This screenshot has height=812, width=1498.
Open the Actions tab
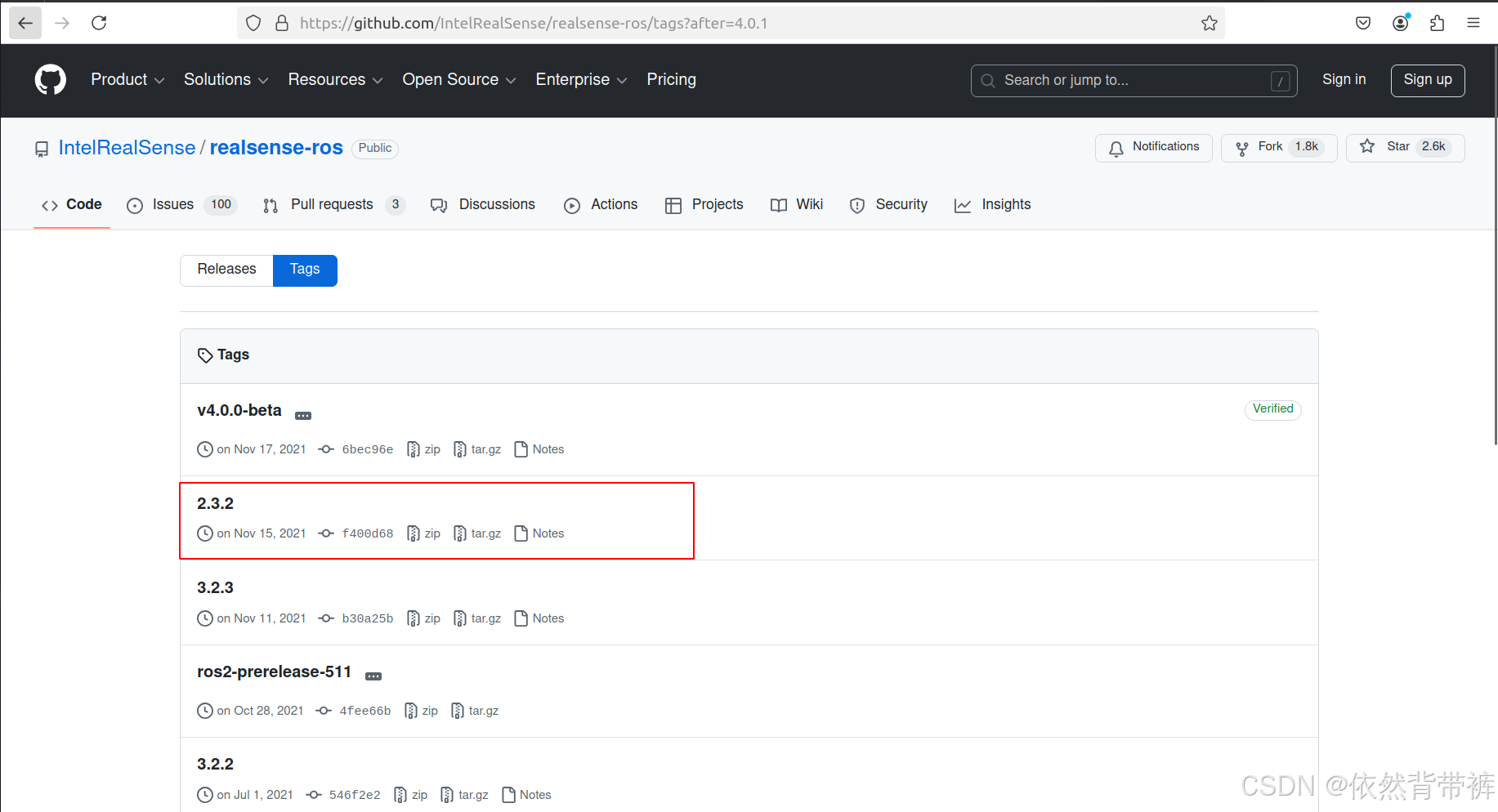601,205
